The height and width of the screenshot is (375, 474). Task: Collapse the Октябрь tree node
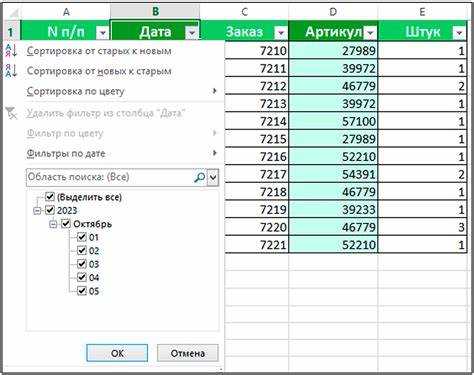[53, 224]
